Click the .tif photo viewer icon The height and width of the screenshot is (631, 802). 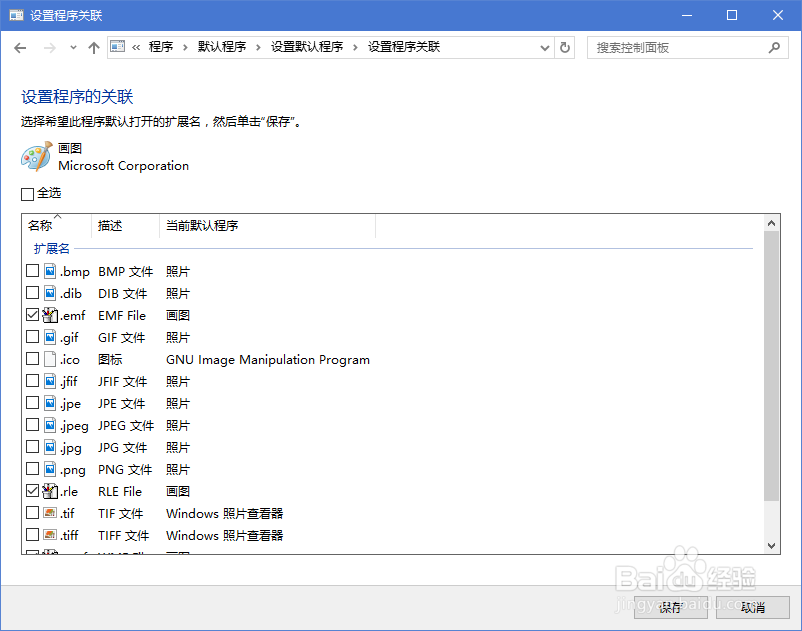tap(48, 513)
